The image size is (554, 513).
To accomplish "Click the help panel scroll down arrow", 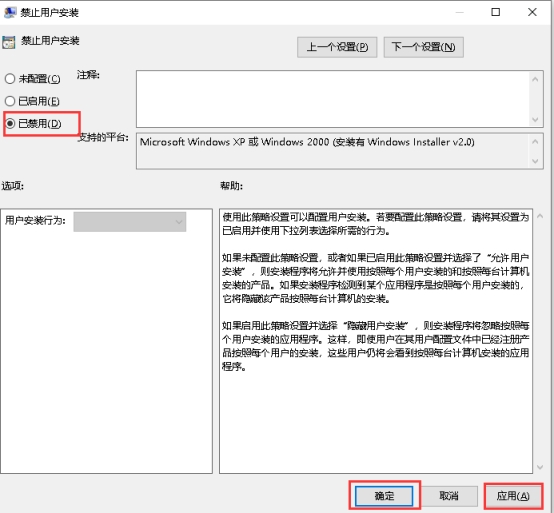I will pos(540,467).
